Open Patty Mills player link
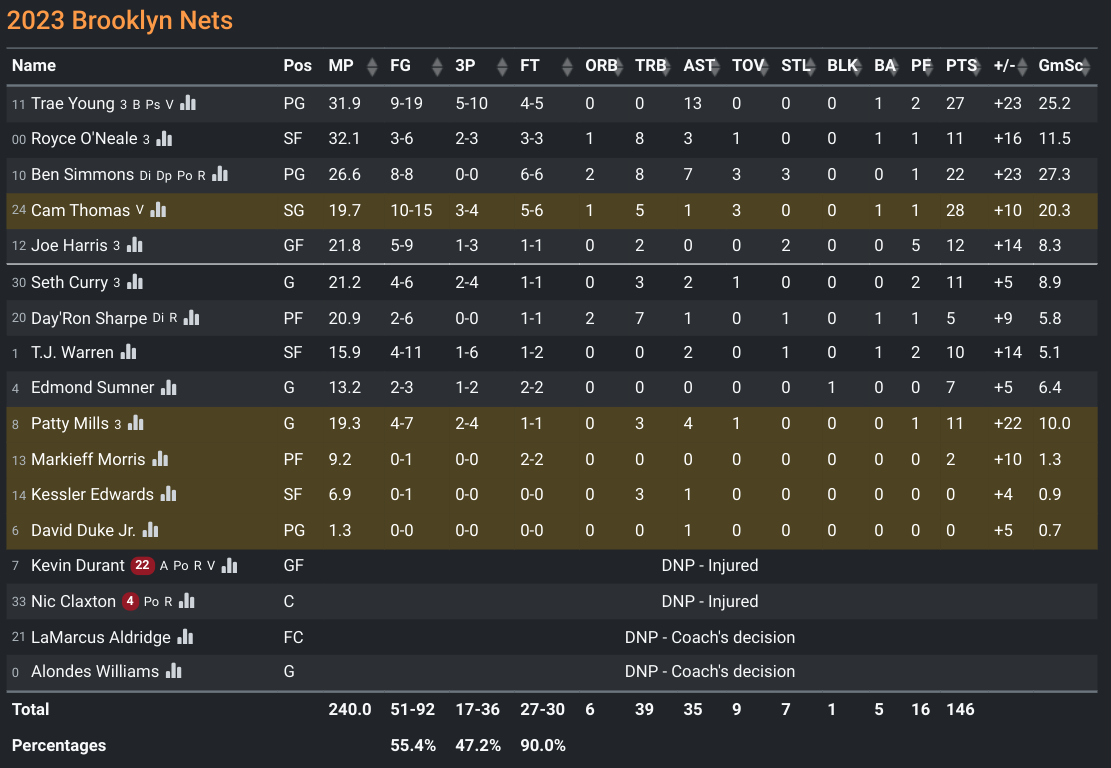This screenshot has width=1111, height=768. 70,423
